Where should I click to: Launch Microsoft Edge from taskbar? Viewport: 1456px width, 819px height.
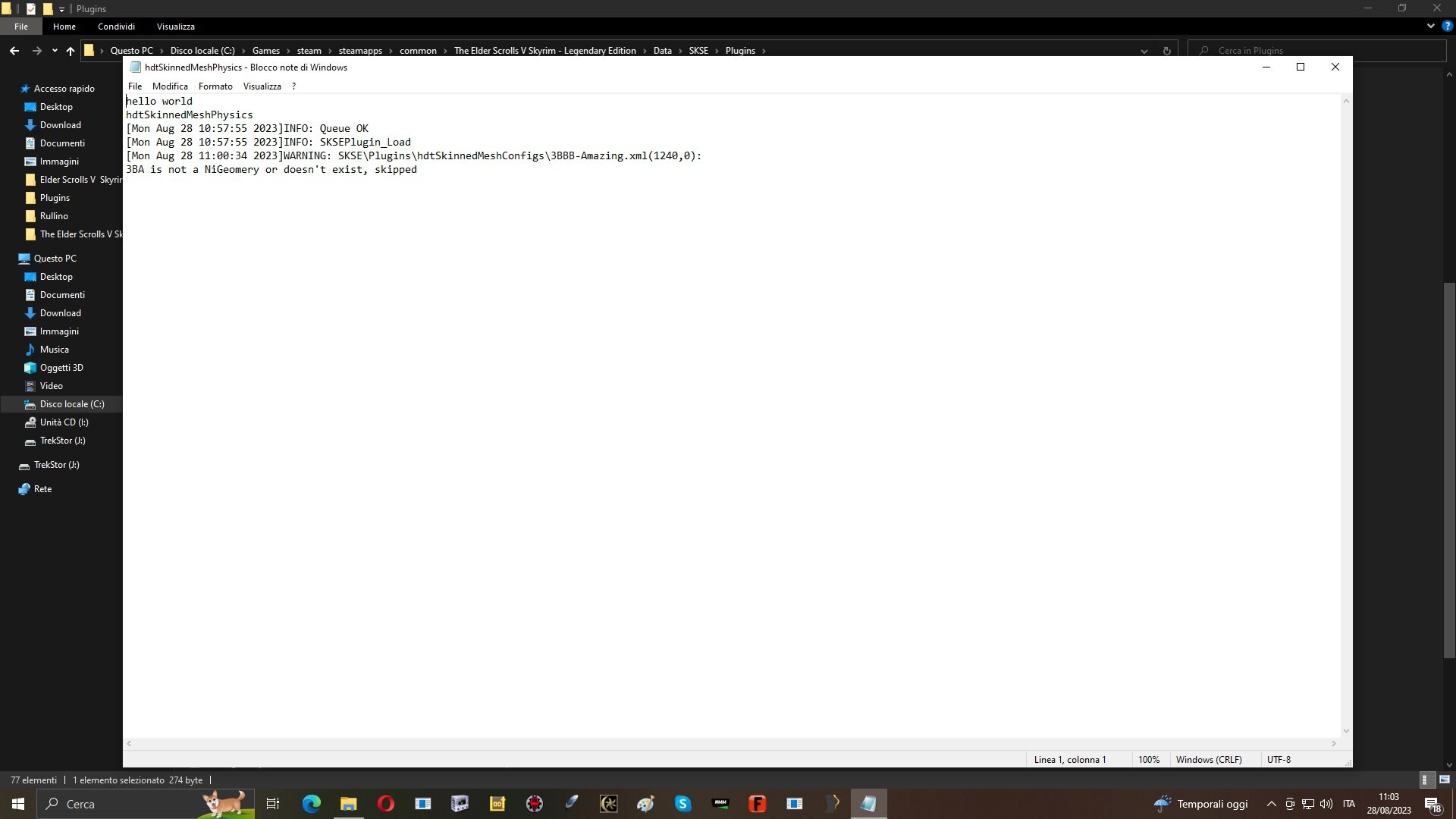(x=311, y=804)
